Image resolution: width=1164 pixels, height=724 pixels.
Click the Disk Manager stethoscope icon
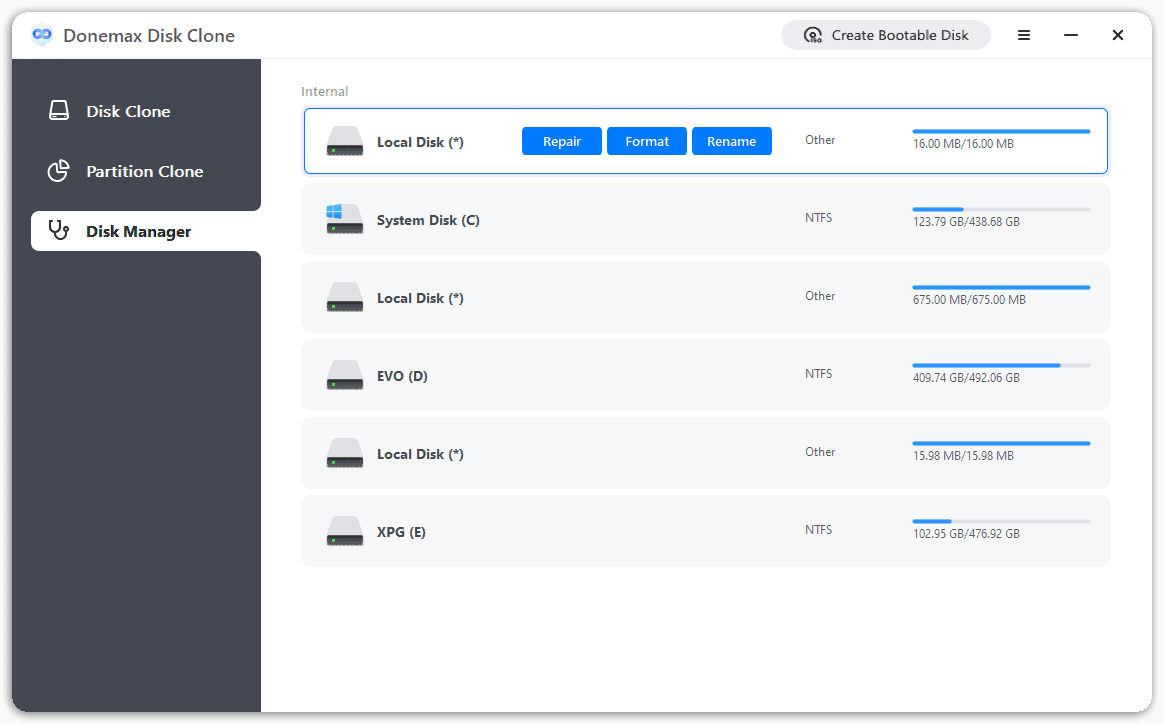[59, 231]
